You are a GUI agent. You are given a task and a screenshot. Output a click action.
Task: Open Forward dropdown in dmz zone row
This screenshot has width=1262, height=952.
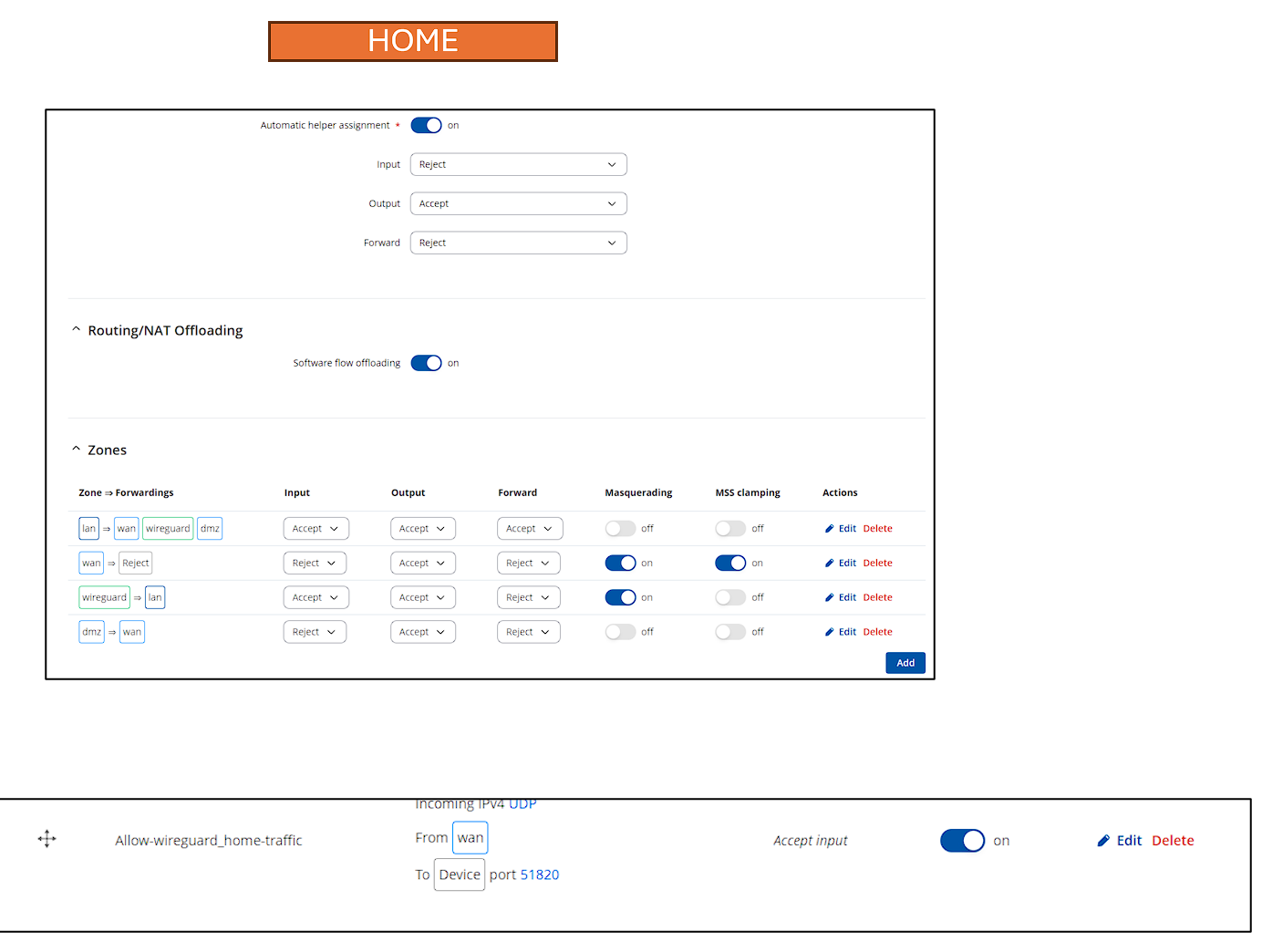(x=528, y=632)
